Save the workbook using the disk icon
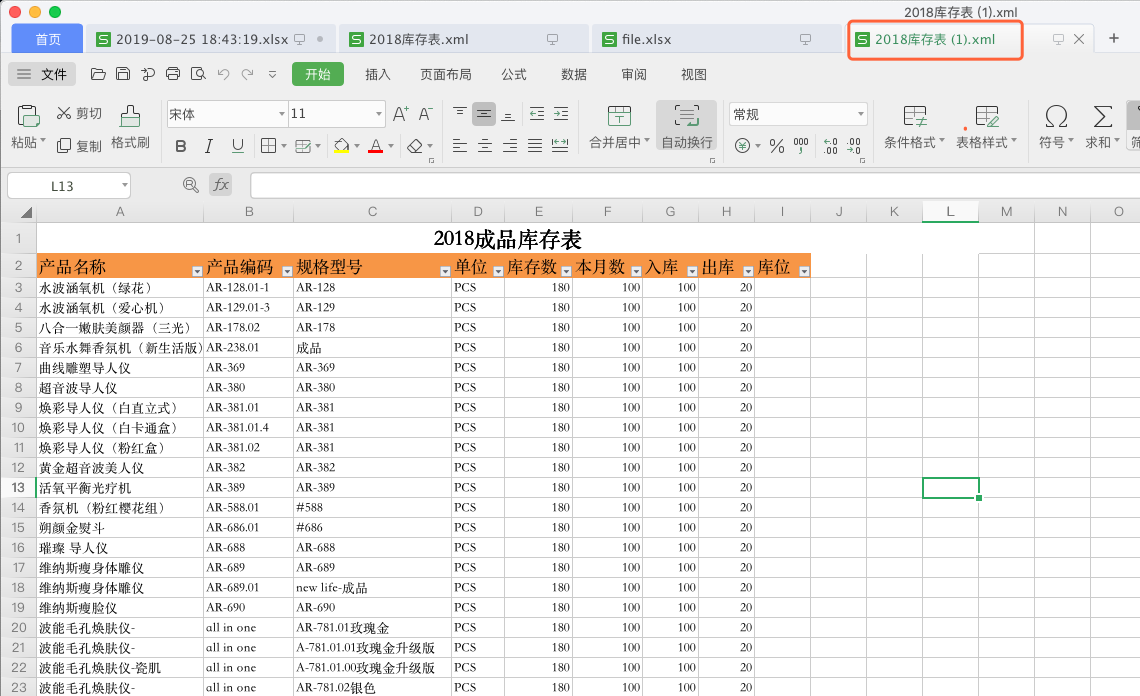The height and width of the screenshot is (696, 1140). pyautogui.click(x=123, y=74)
